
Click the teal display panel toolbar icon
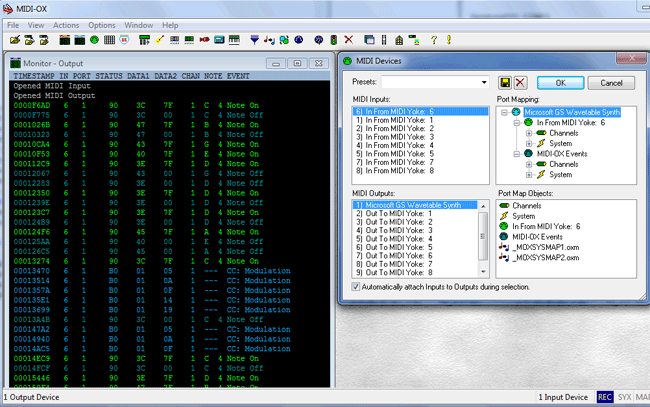click(219, 40)
